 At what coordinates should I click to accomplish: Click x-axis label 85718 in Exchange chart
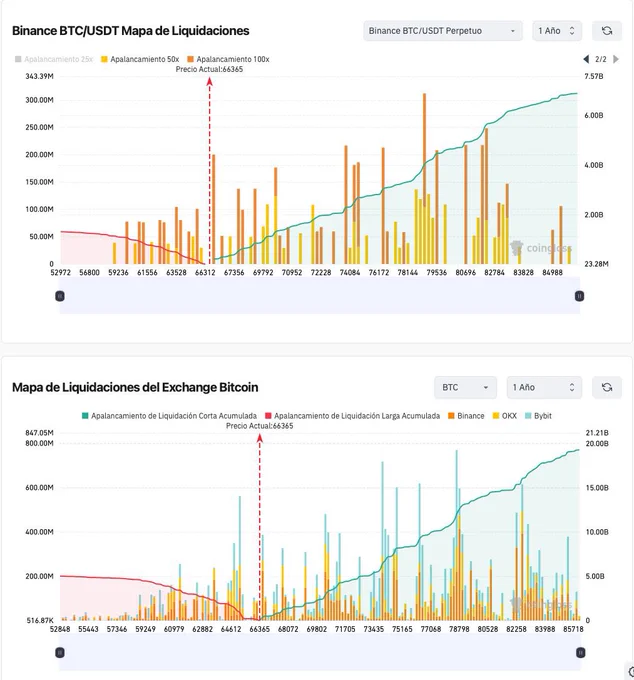point(573,629)
